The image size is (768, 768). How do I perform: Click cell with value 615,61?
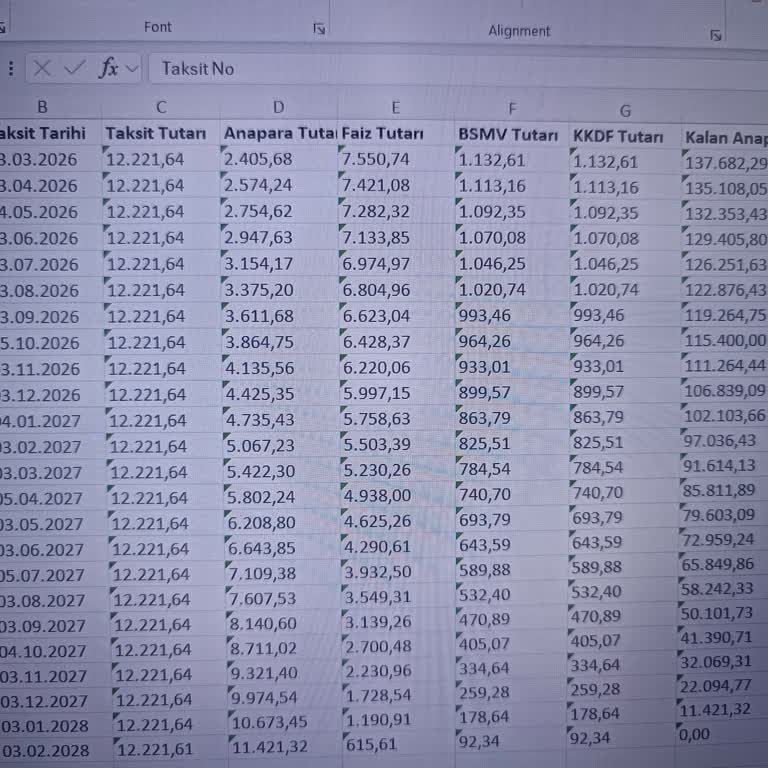point(400,744)
